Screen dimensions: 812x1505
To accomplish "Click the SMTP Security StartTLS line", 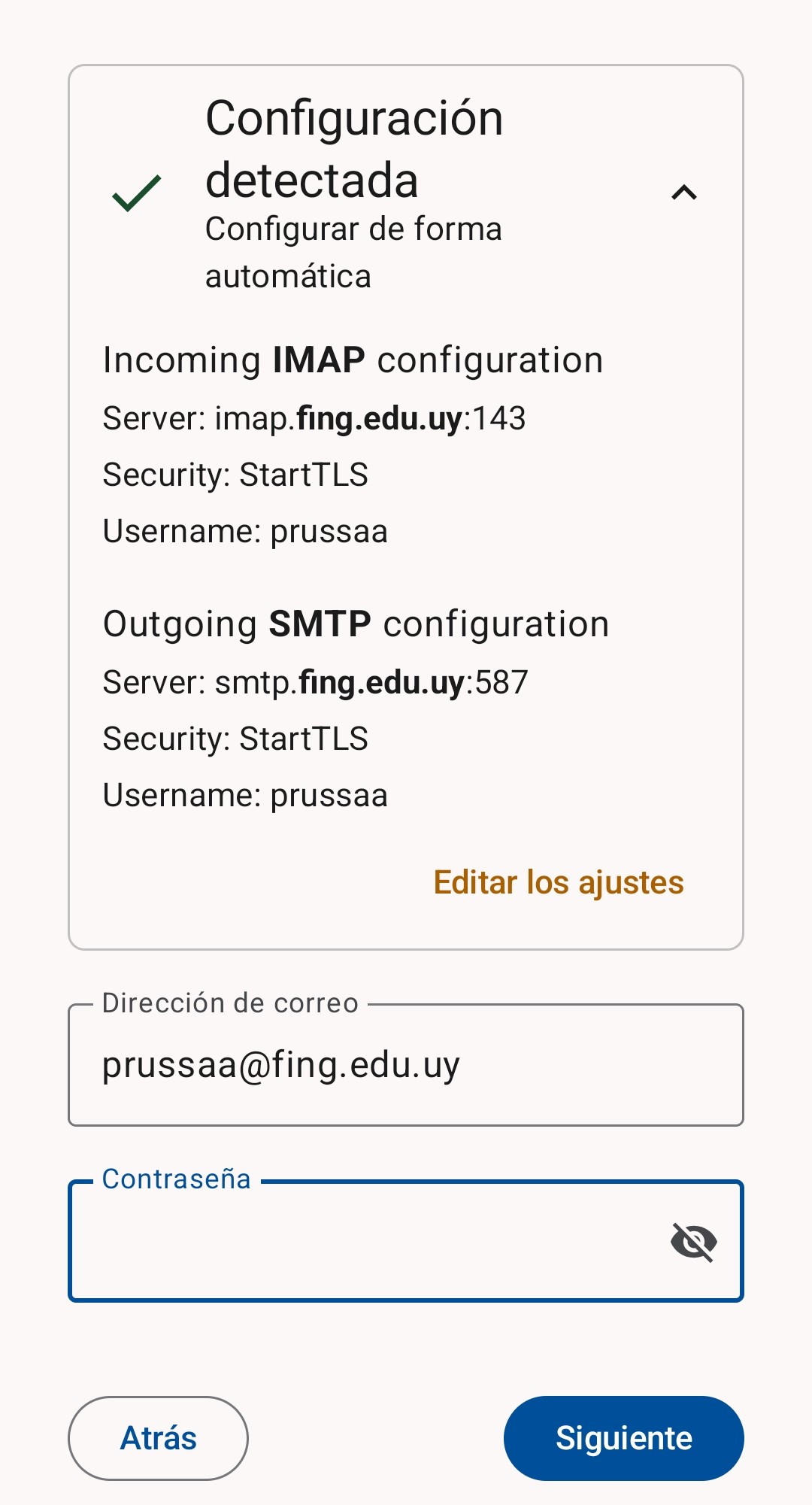I will tap(235, 739).
